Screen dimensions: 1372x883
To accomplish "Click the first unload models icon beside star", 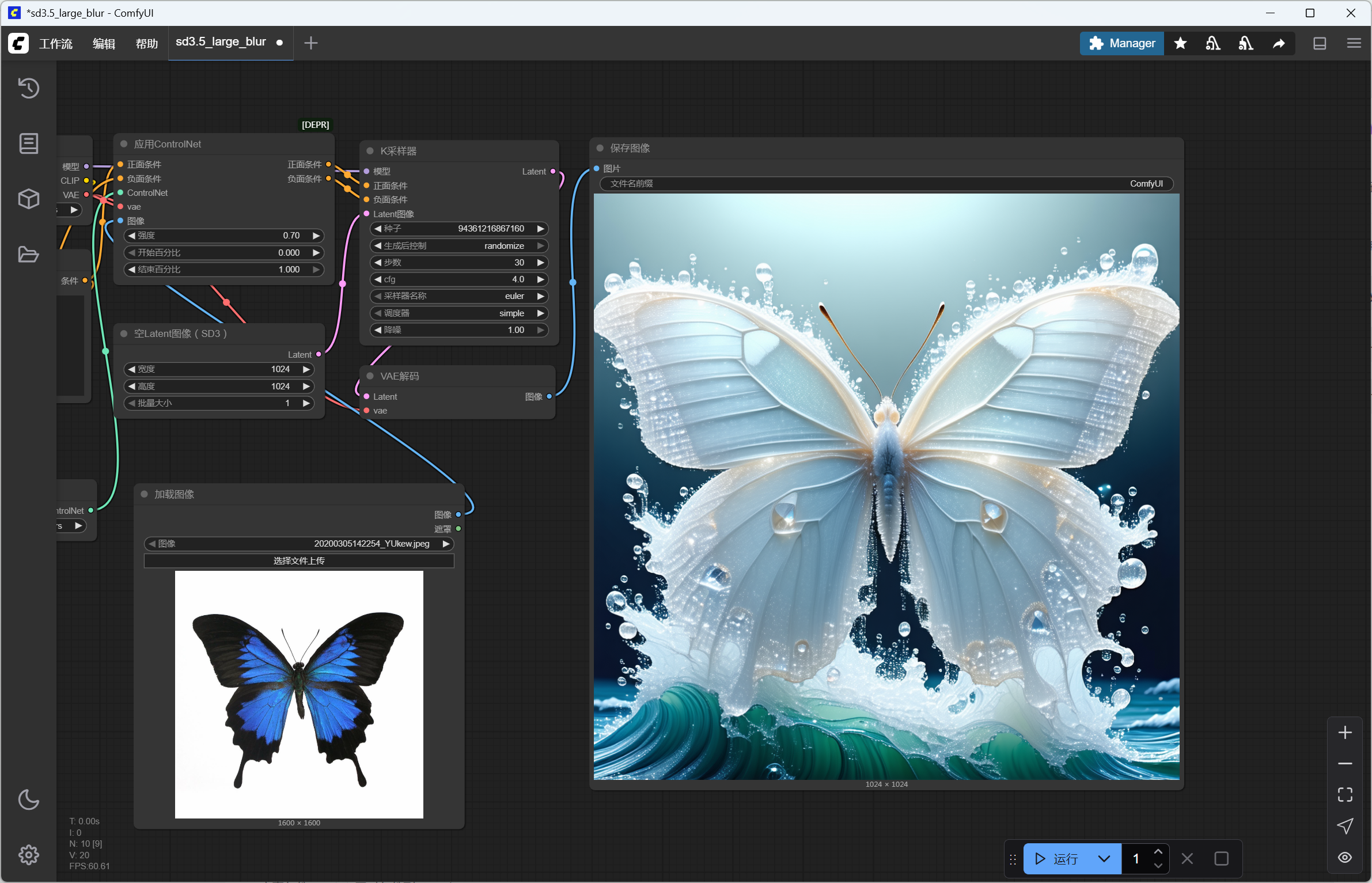I will coord(1213,43).
